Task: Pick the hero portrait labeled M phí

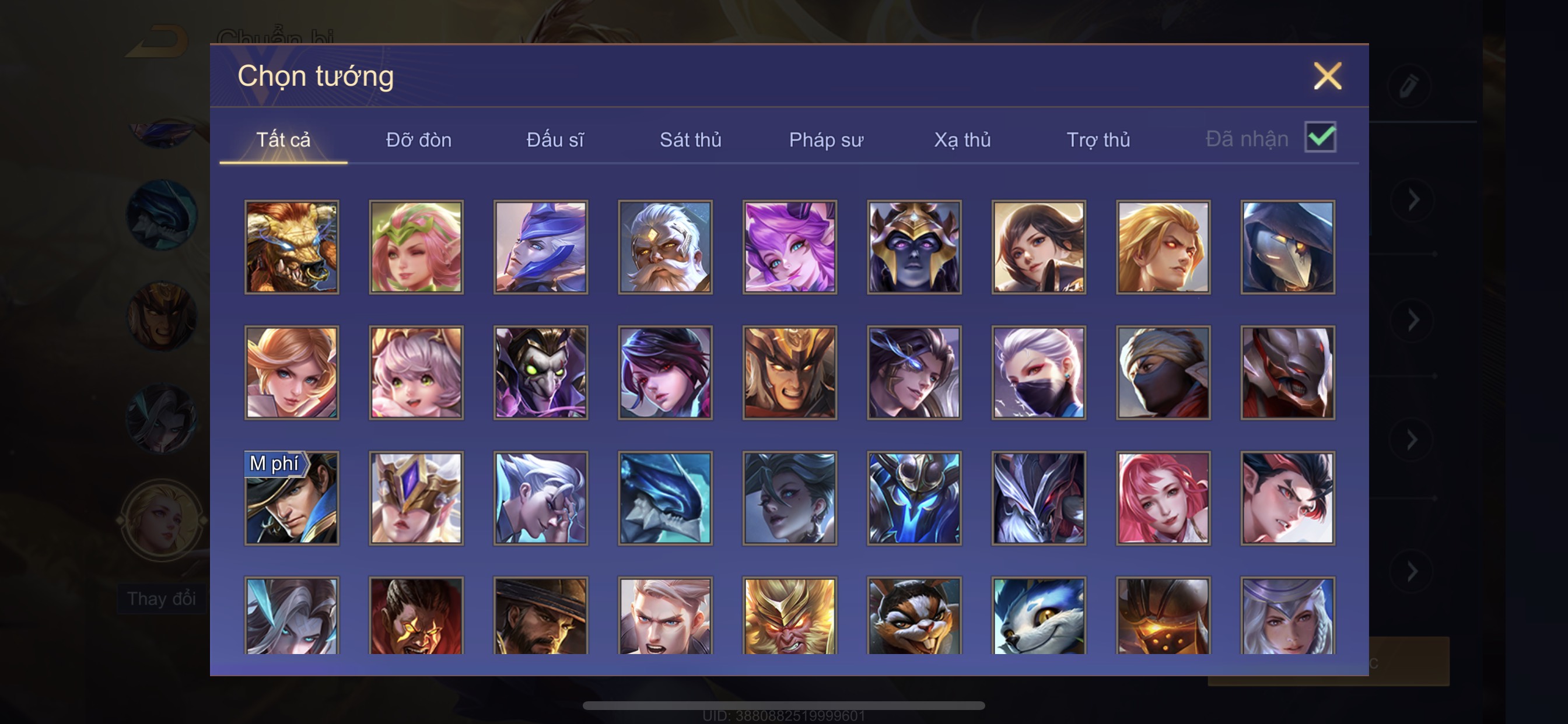Action: coord(292,498)
